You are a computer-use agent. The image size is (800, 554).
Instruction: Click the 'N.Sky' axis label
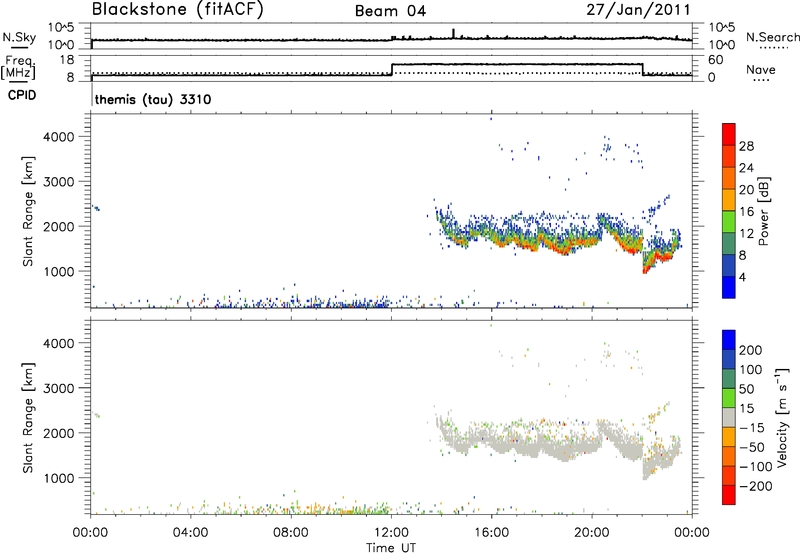pos(19,37)
